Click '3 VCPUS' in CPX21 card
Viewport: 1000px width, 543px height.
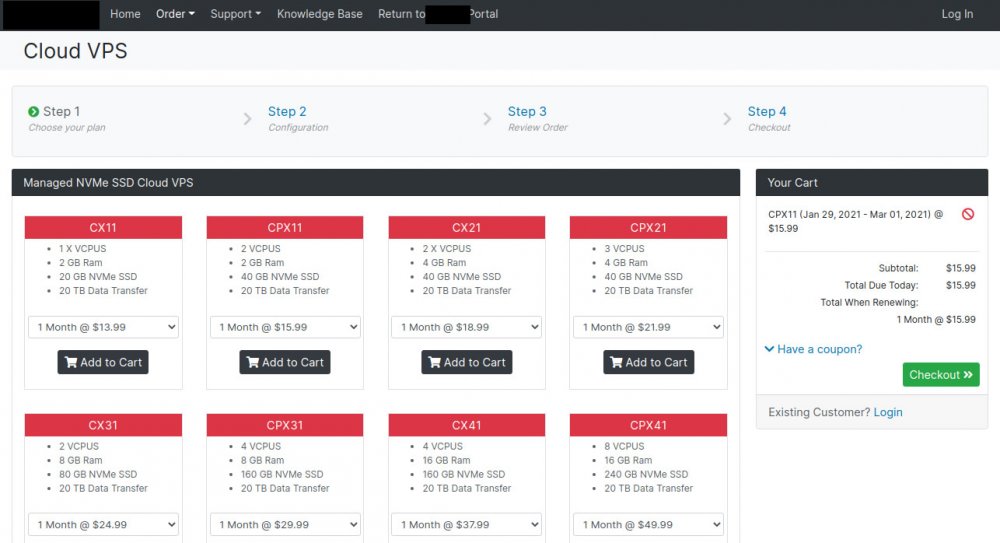[x=624, y=248]
